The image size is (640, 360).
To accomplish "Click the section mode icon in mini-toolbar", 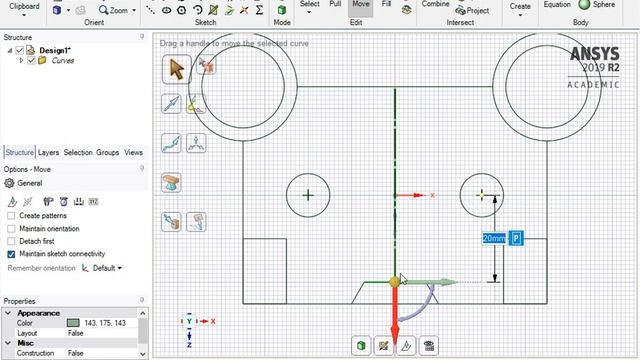I will (406, 346).
